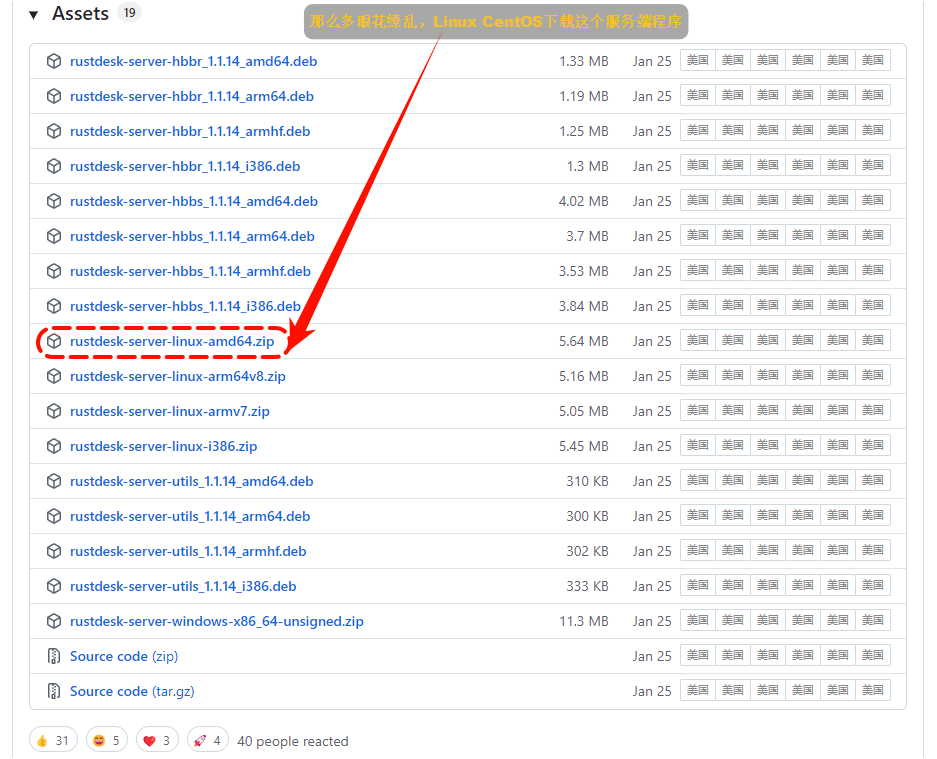Click zip file icon beside Source code (tar.gz)
This screenshot has width=937, height=759.
point(54,691)
